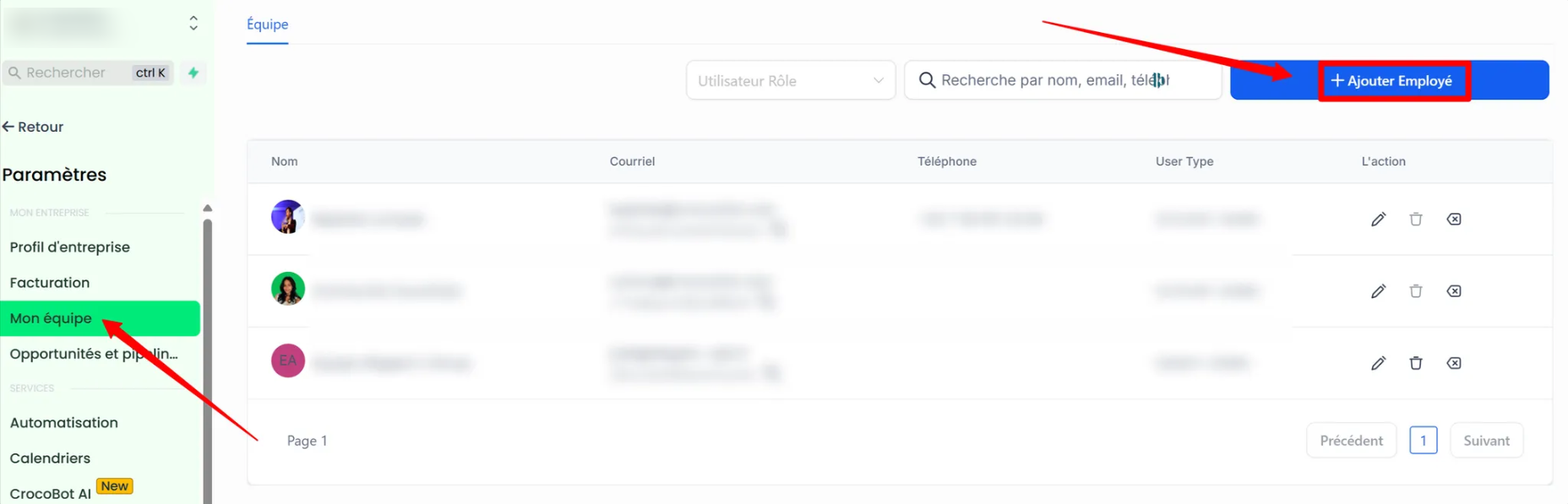Click the green lightning bolt icon
The image size is (1568, 504).
[x=193, y=73]
